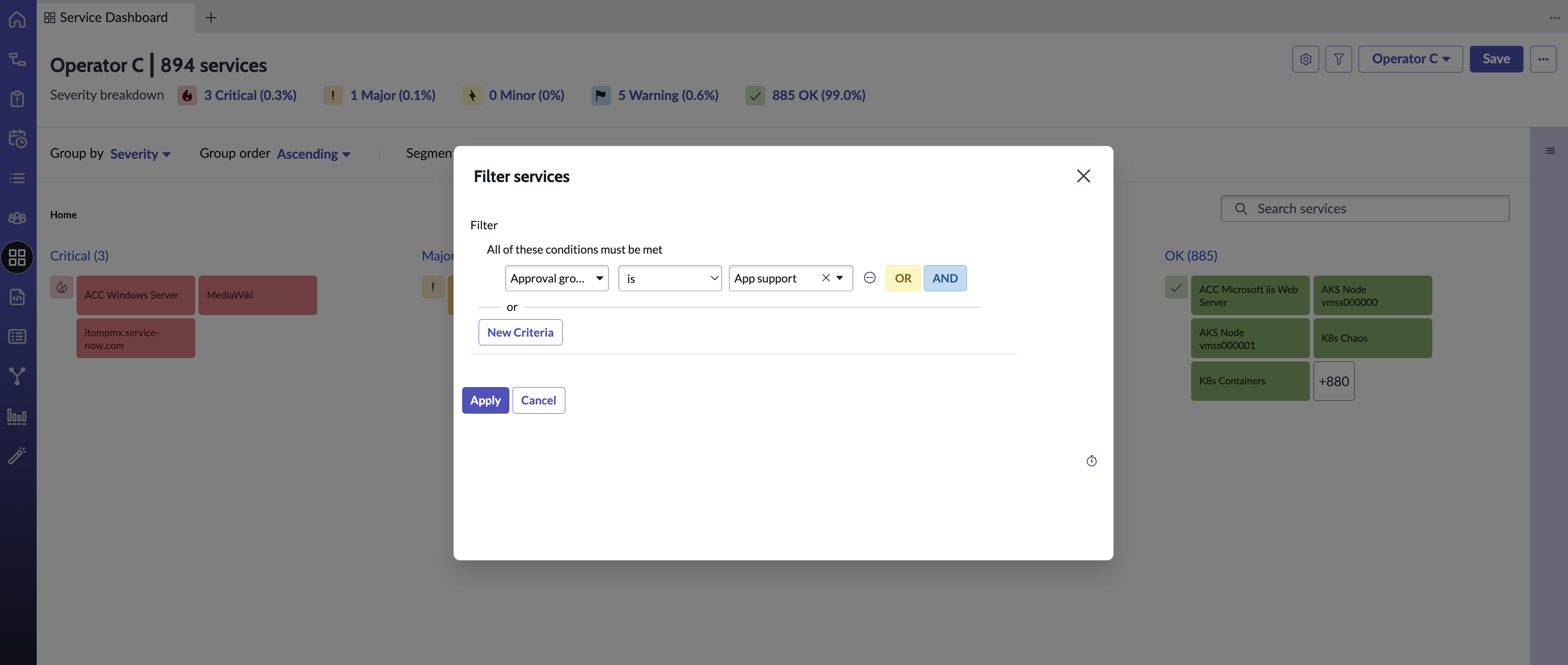Open the K8s Containers tile
Screen dimensions: 1568x665
click(x=1250, y=381)
